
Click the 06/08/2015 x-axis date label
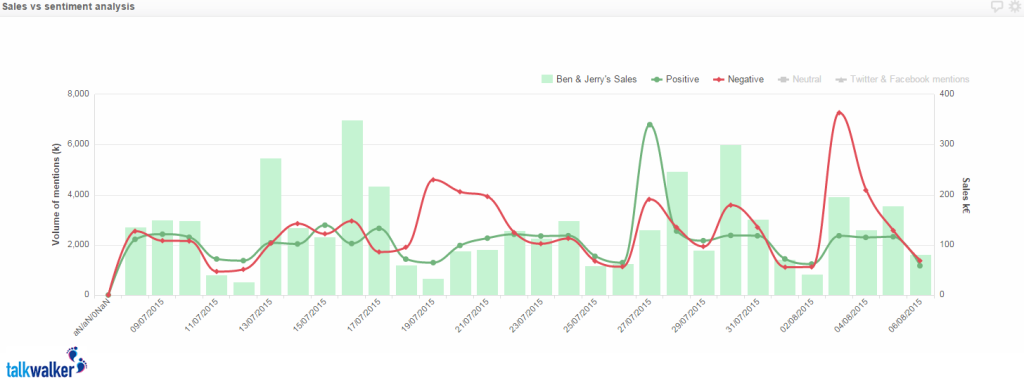click(x=905, y=316)
